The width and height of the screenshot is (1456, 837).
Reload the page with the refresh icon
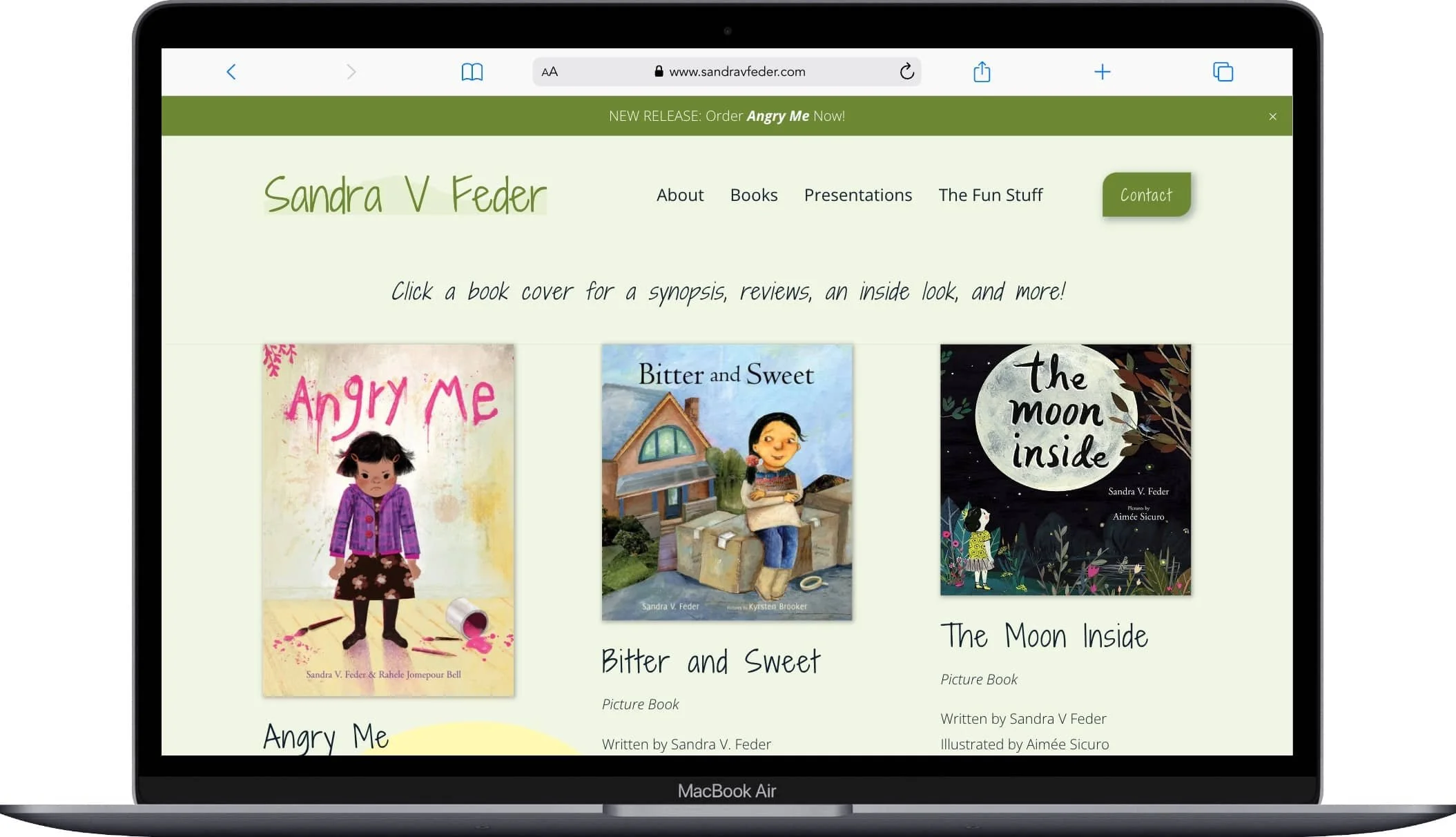[906, 71]
